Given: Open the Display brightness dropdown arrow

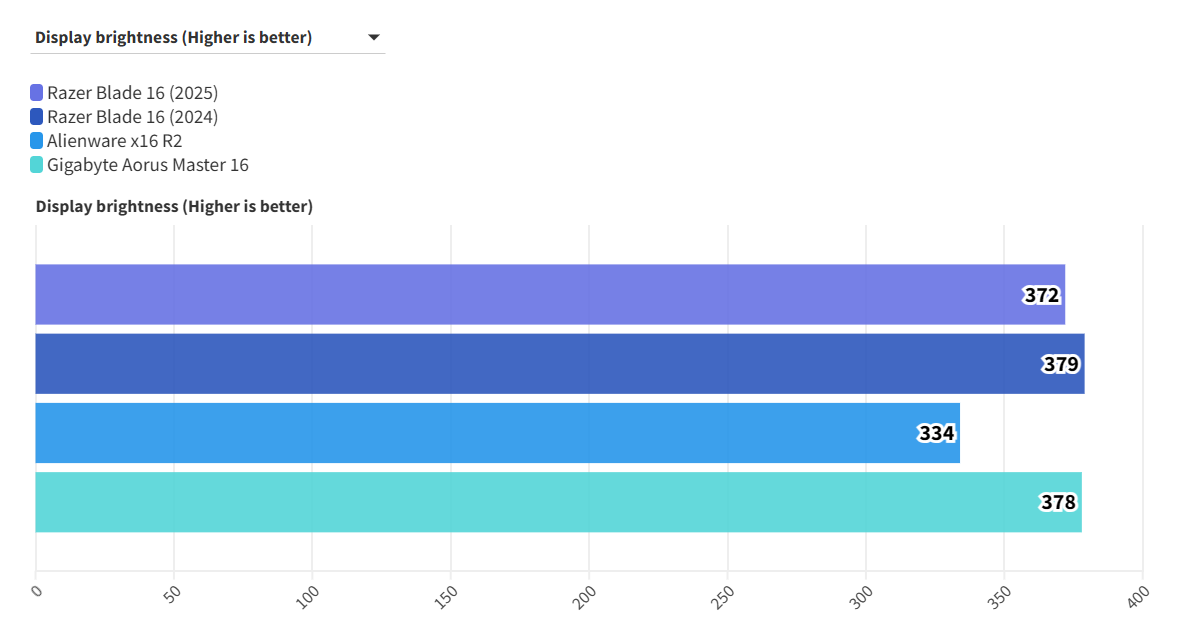Looking at the screenshot, I should (374, 38).
